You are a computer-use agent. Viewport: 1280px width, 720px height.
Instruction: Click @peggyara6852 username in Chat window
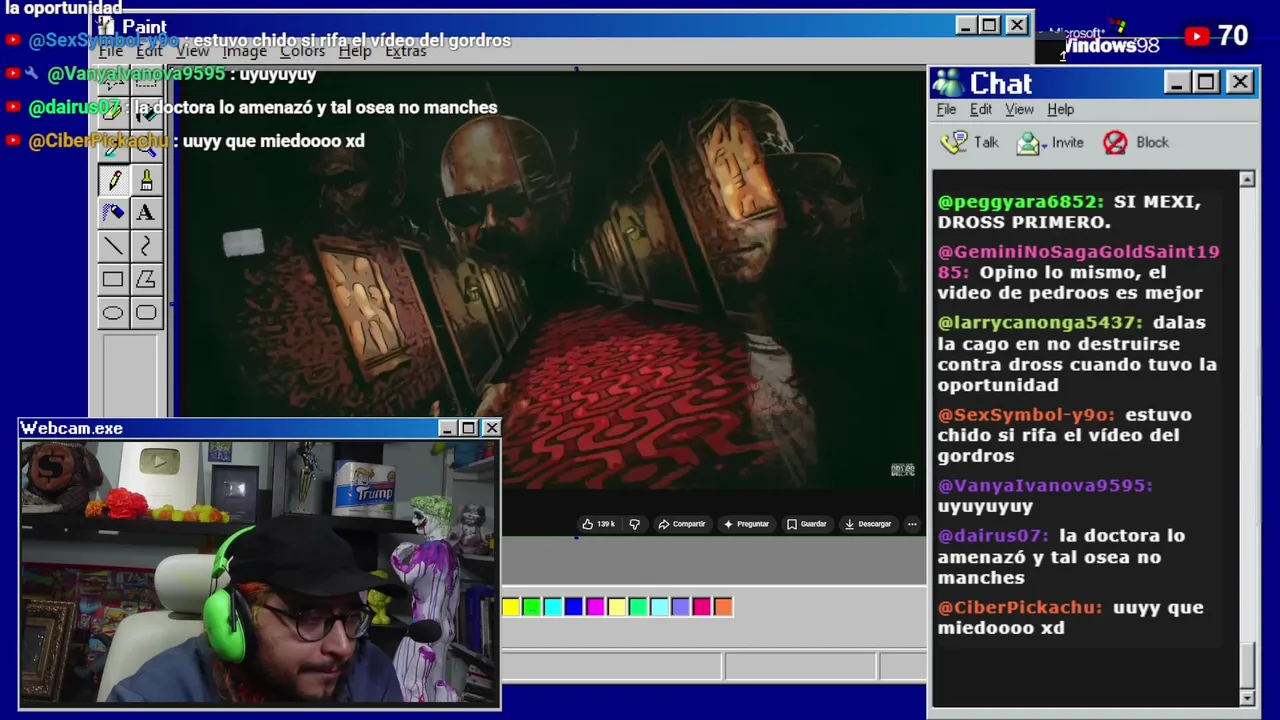point(1020,202)
